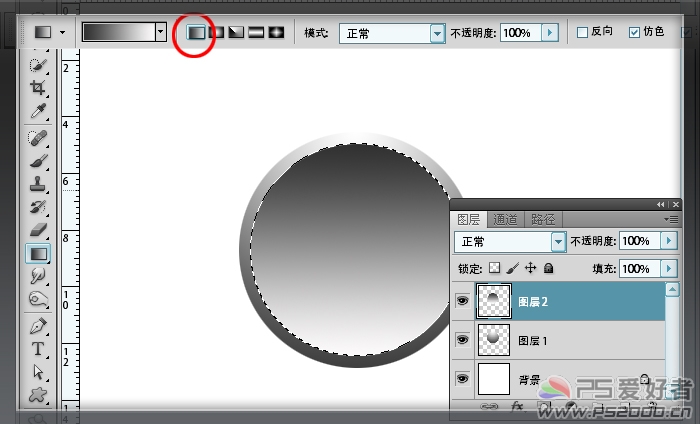700x424 pixels.
Task: Activate the Clone Stamp tool
Action: (x=38, y=183)
